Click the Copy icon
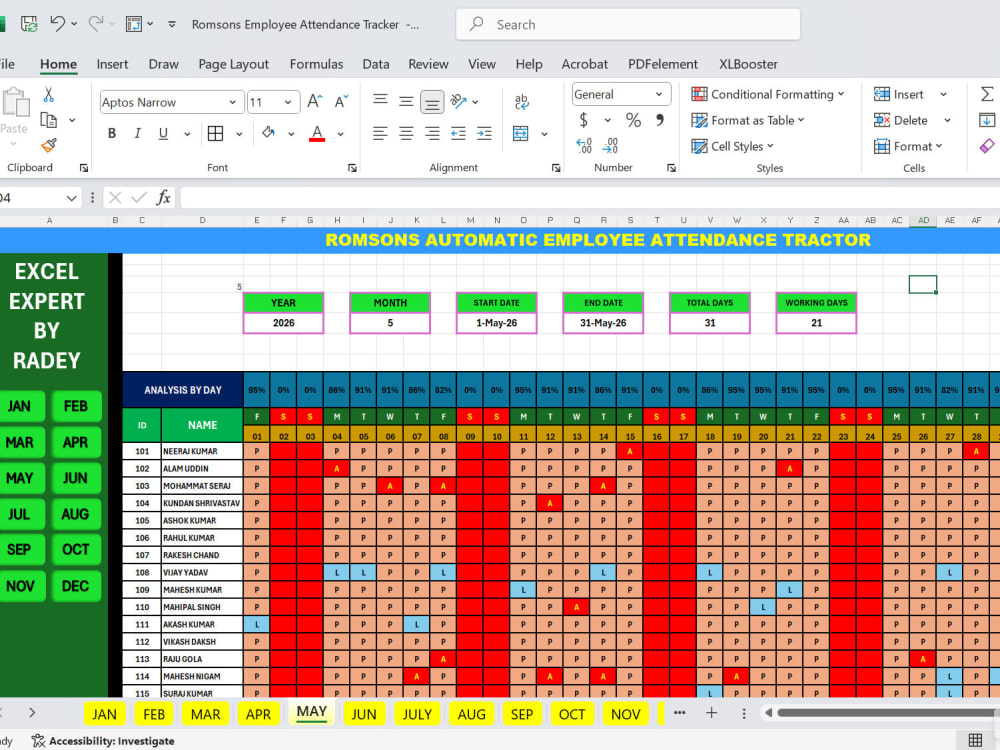 point(48,120)
